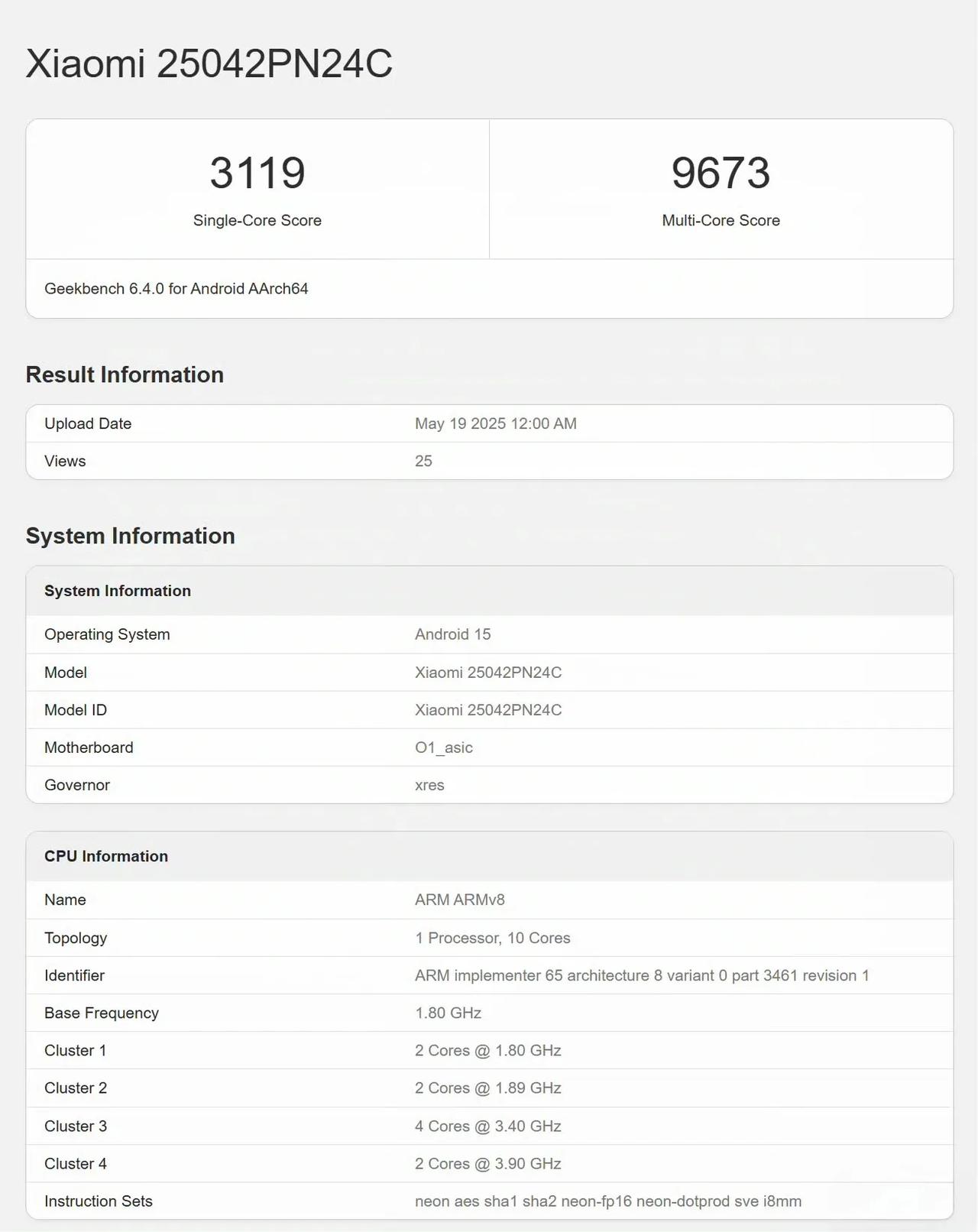Click the Result Information heading
The height and width of the screenshot is (1232, 978).
point(125,374)
